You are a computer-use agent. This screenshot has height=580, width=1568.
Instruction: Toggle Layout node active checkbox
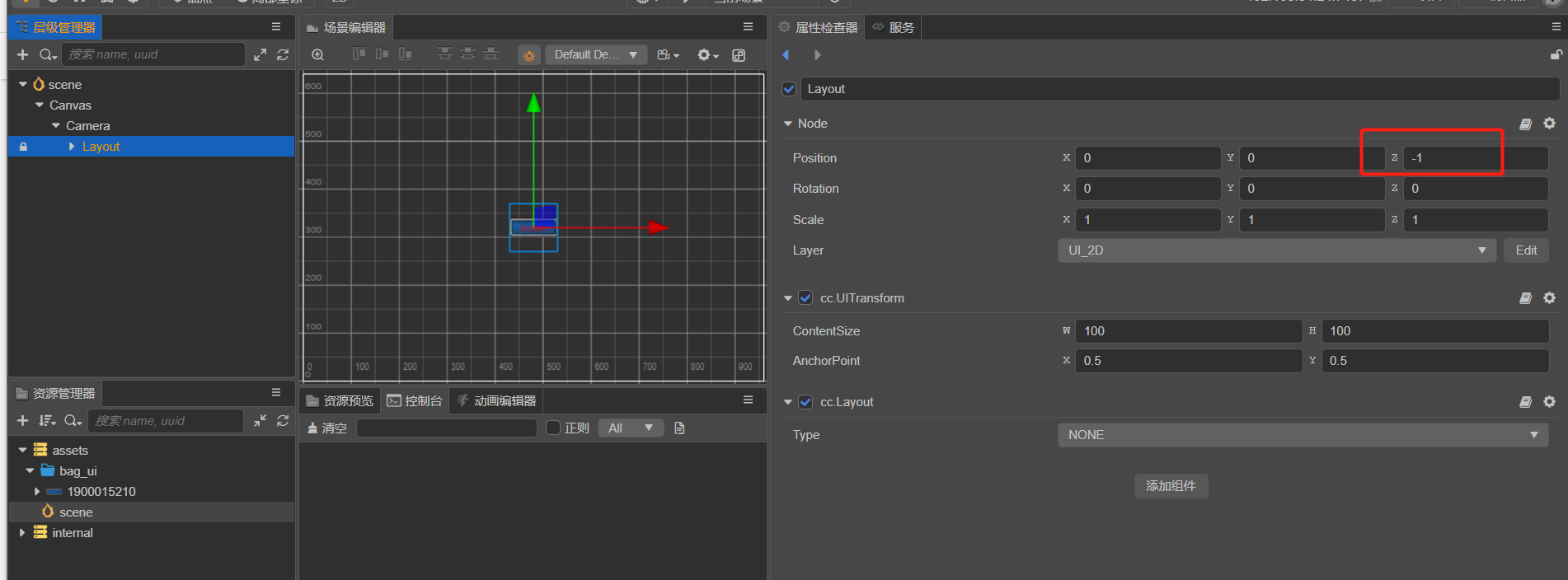coord(789,89)
